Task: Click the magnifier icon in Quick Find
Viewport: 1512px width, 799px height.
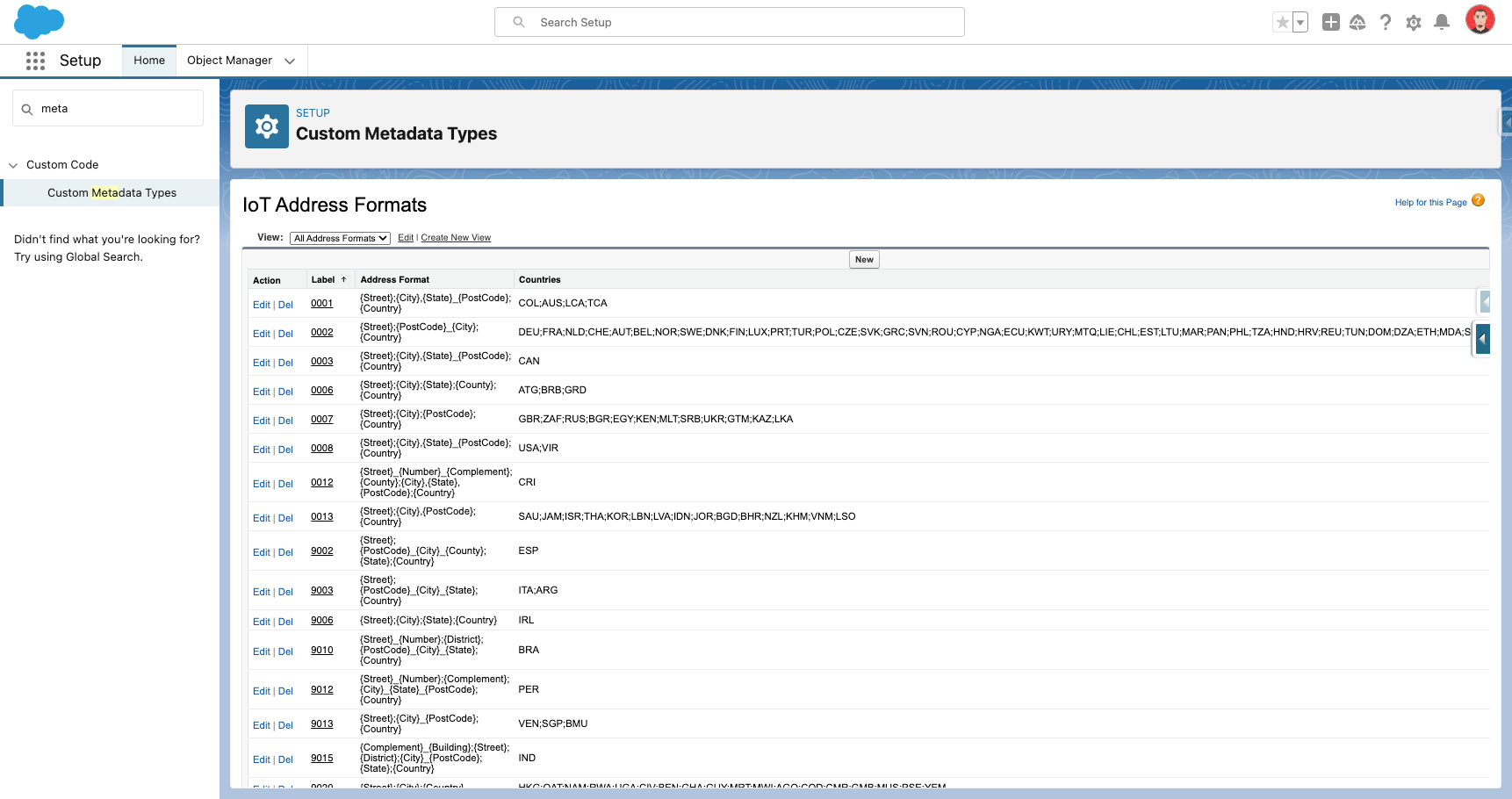Action: point(27,109)
